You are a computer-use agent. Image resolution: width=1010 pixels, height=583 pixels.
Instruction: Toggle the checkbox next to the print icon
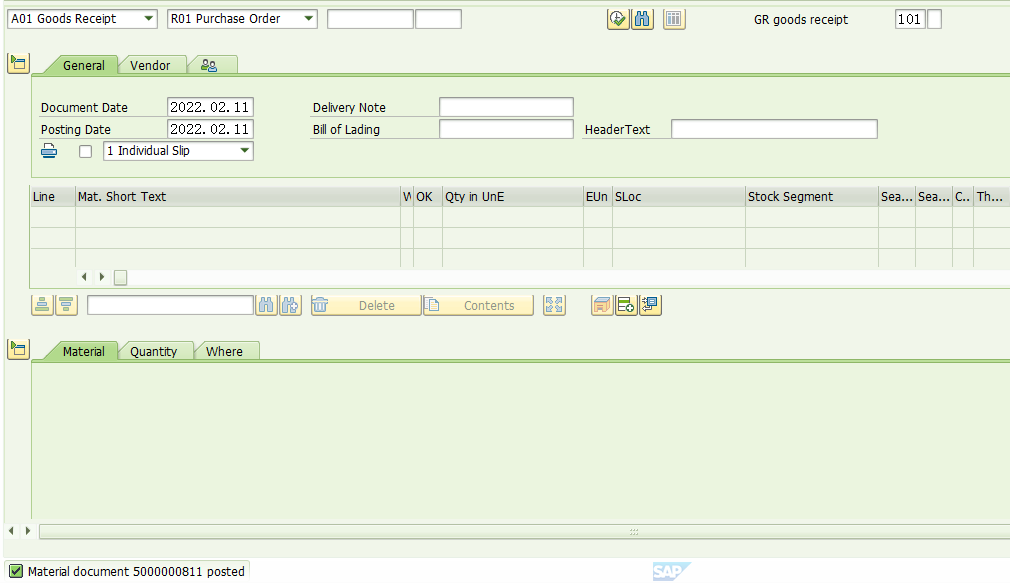coord(85,150)
